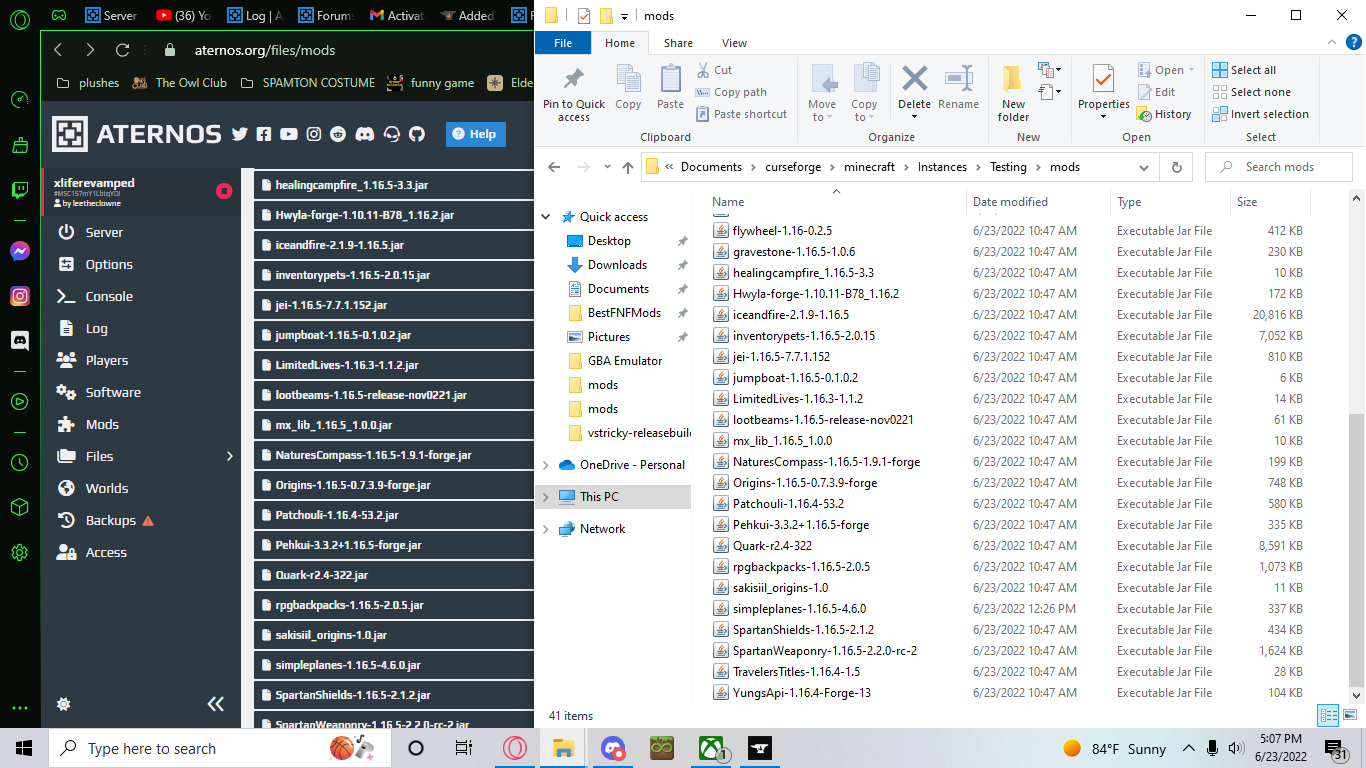Open The Owl Club bookmark
This screenshot has width=1366, height=768.
click(180, 83)
